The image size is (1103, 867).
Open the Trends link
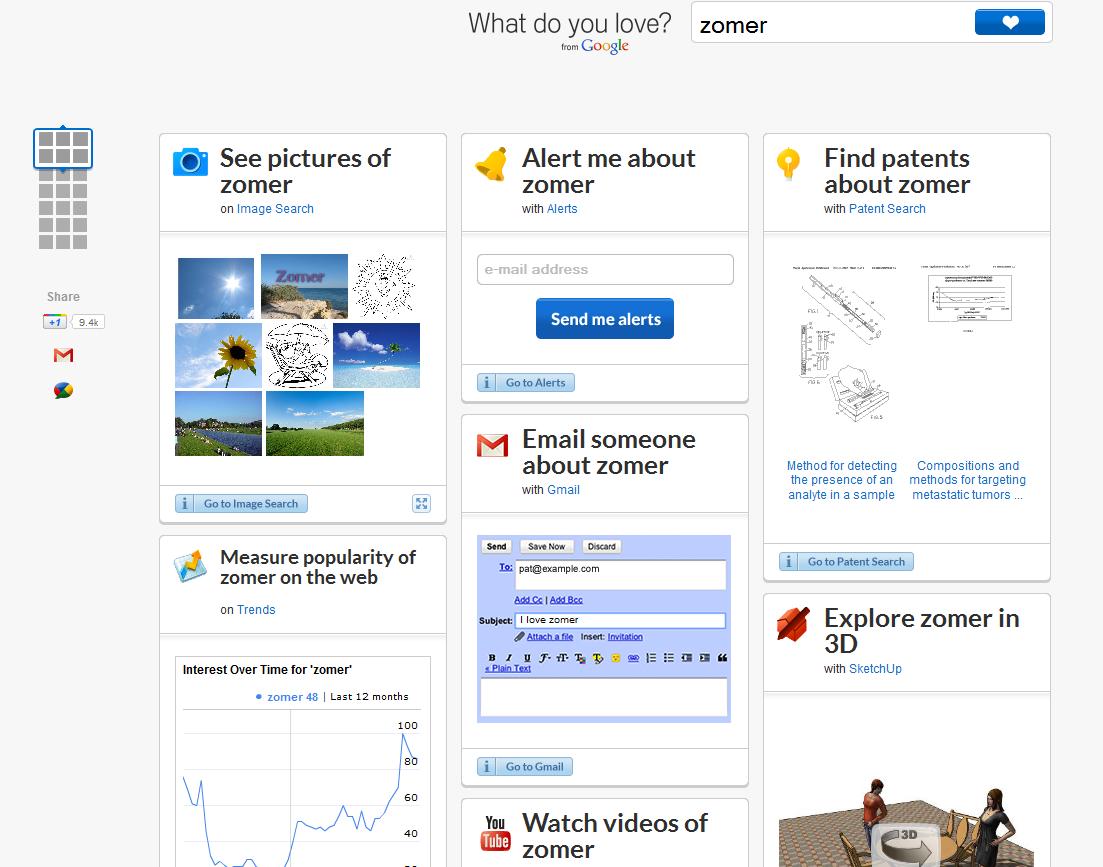256,610
